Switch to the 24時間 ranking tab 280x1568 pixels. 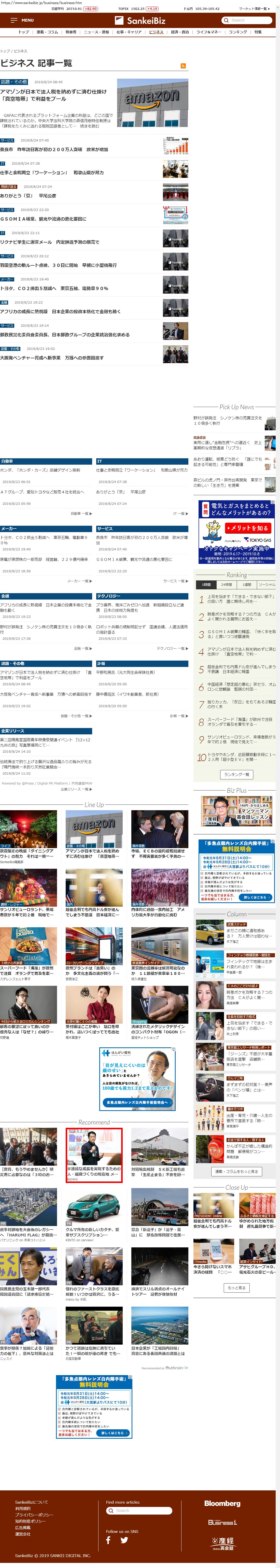click(x=227, y=584)
